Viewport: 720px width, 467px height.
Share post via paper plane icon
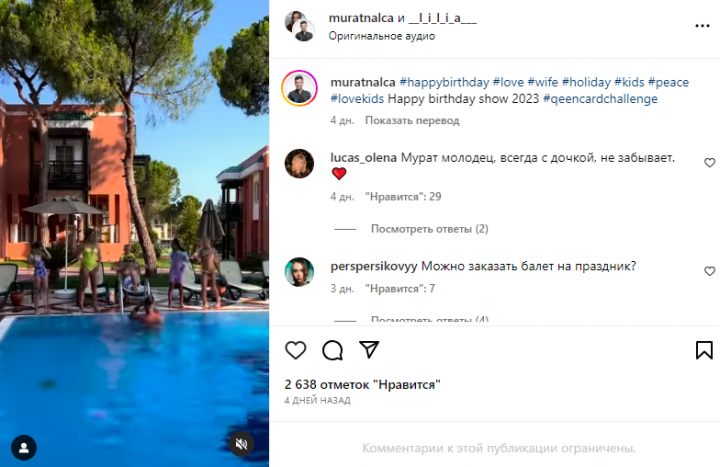click(x=369, y=350)
